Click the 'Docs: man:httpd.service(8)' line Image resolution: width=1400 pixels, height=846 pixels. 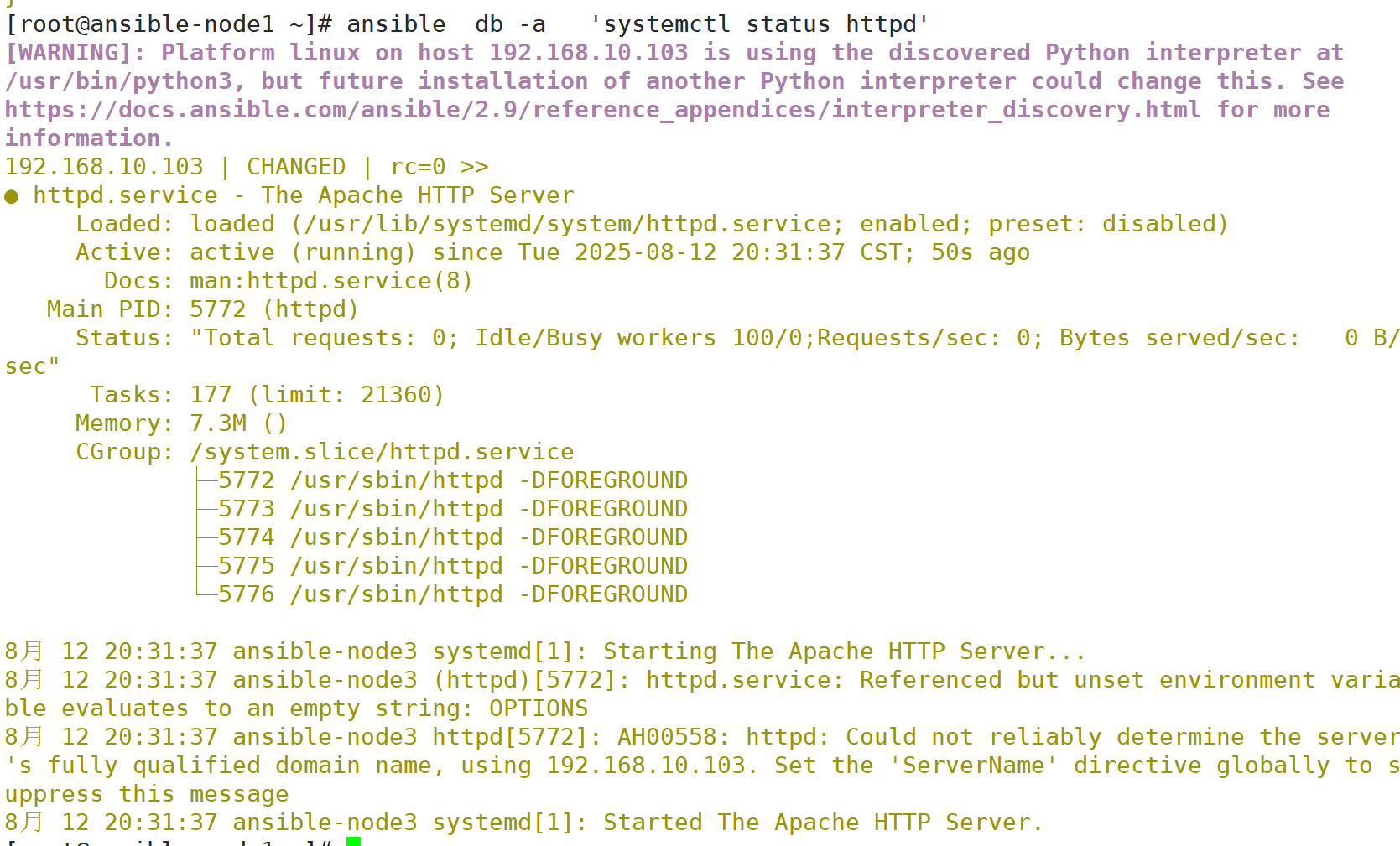pyautogui.click(x=288, y=281)
